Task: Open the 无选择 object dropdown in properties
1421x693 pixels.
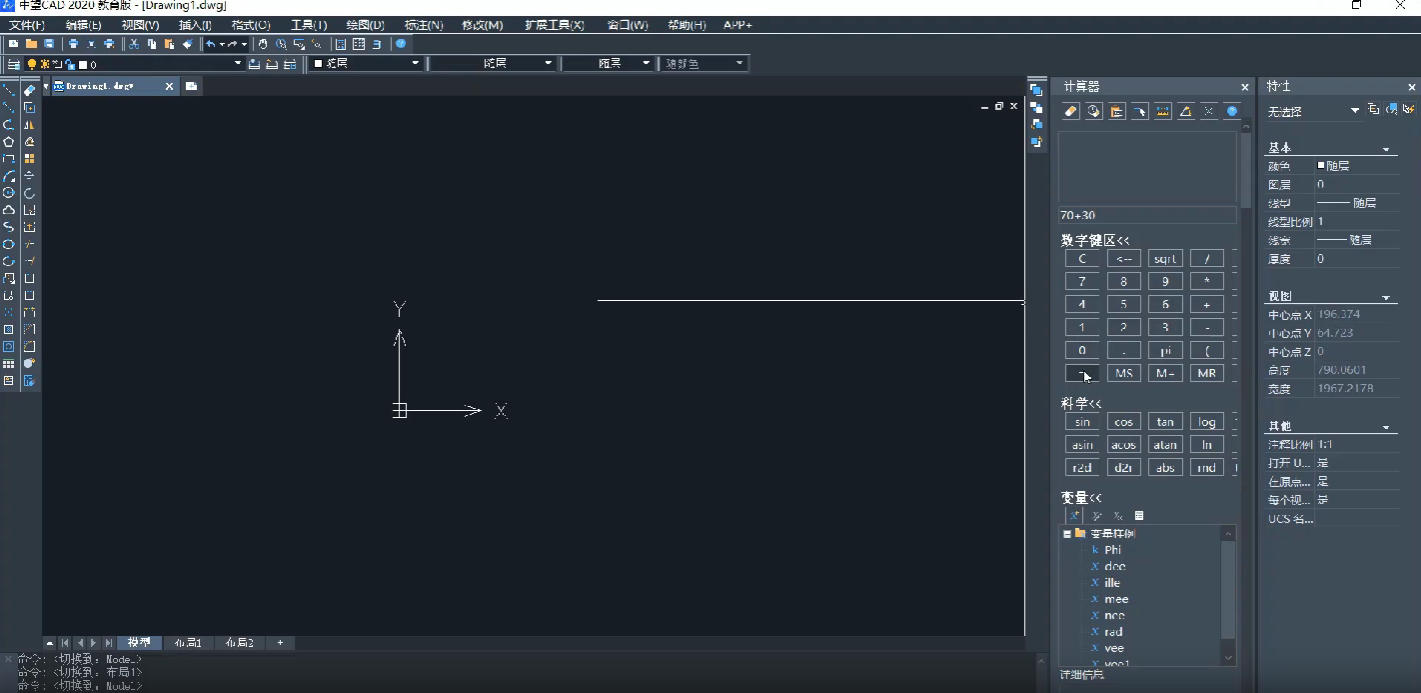Action: pos(1355,111)
